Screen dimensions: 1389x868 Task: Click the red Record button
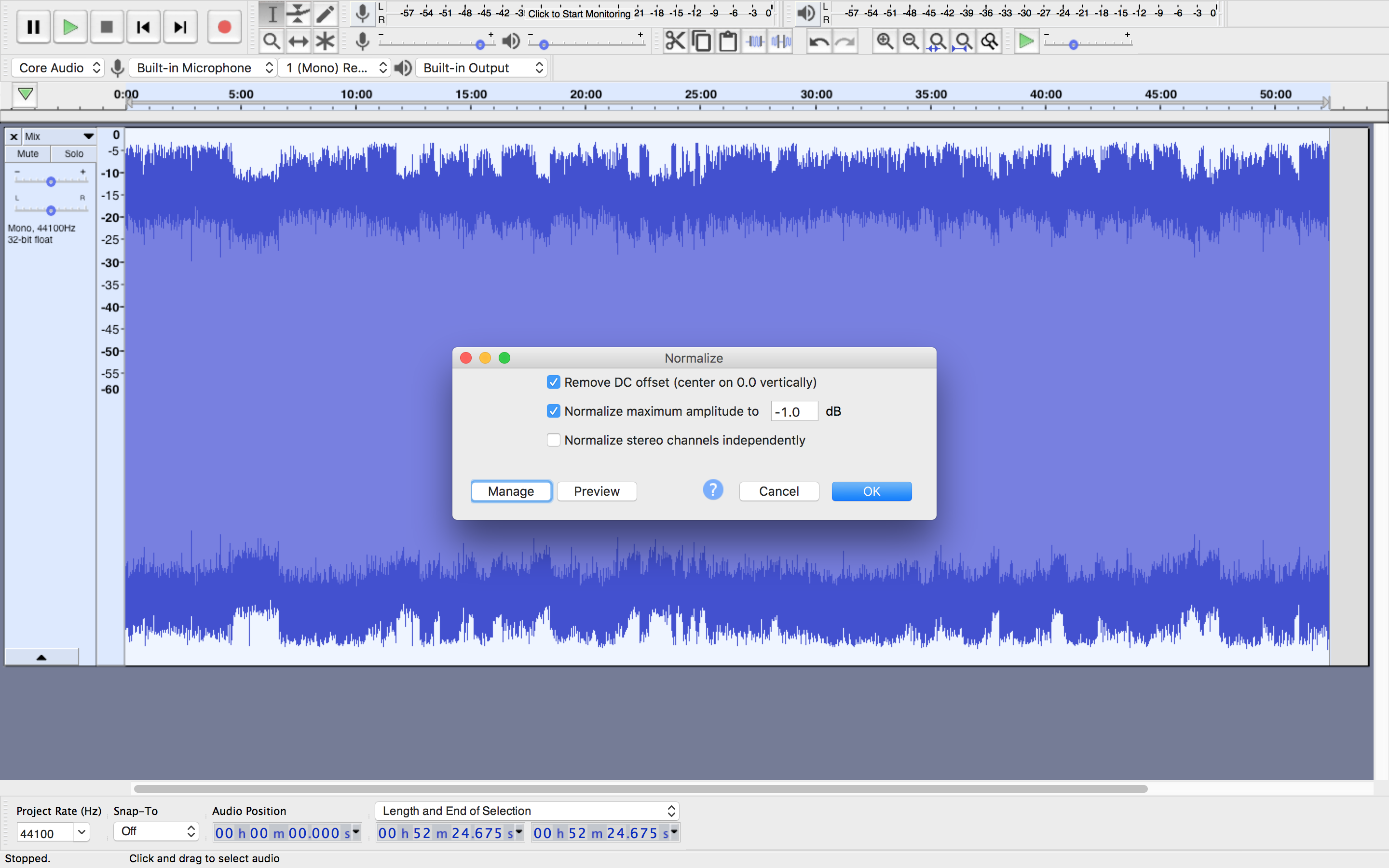(224, 27)
